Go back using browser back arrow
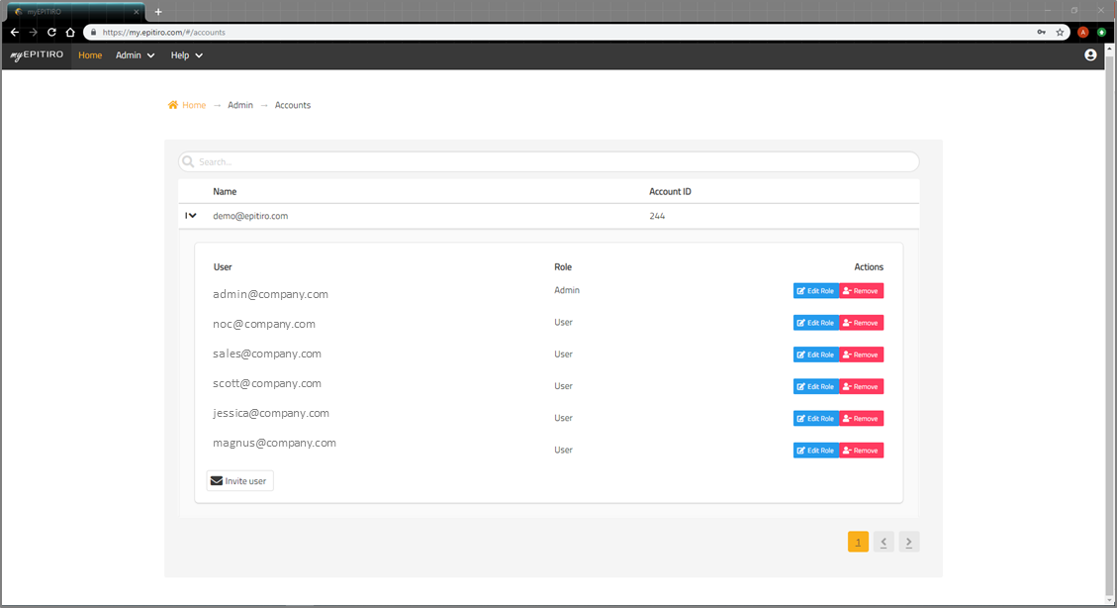The image size is (1117, 608). tap(14, 32)
